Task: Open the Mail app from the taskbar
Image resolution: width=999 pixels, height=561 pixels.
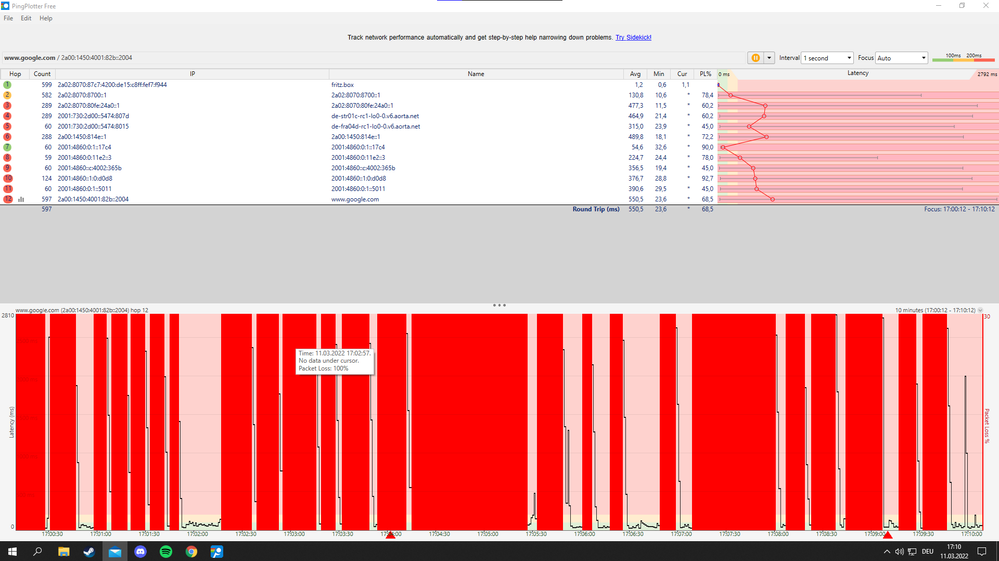Action: pos(115,551)
